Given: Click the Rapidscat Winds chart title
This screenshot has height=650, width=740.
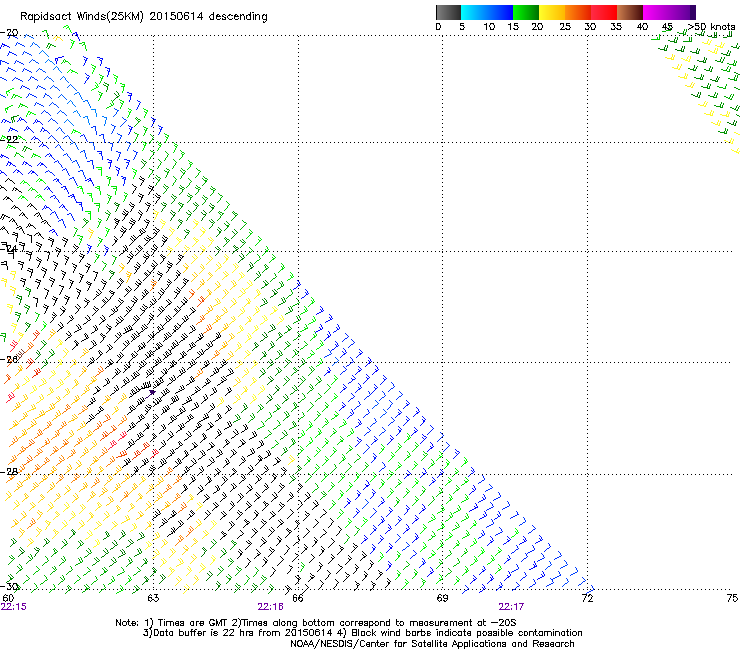Looking at the screenshot, I should click(144, 17).
